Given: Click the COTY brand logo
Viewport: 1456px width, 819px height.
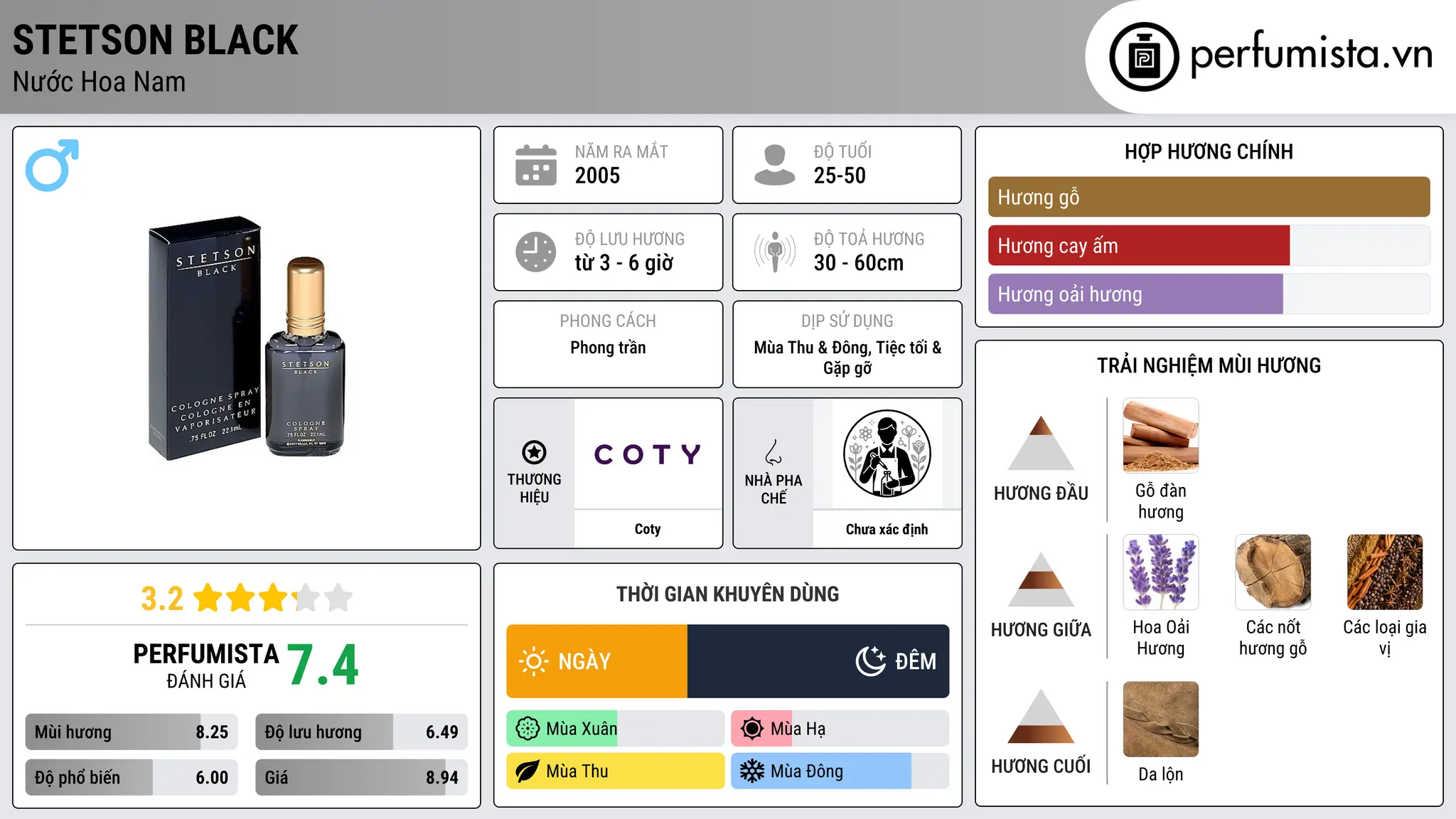Looking at the screenshot, I should [648, 454].
